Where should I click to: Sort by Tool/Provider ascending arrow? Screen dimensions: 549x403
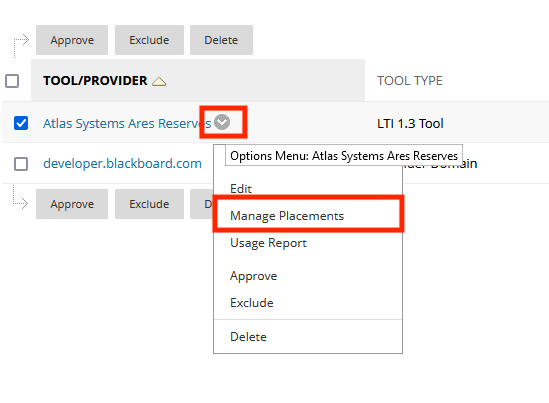coord(159,82)
